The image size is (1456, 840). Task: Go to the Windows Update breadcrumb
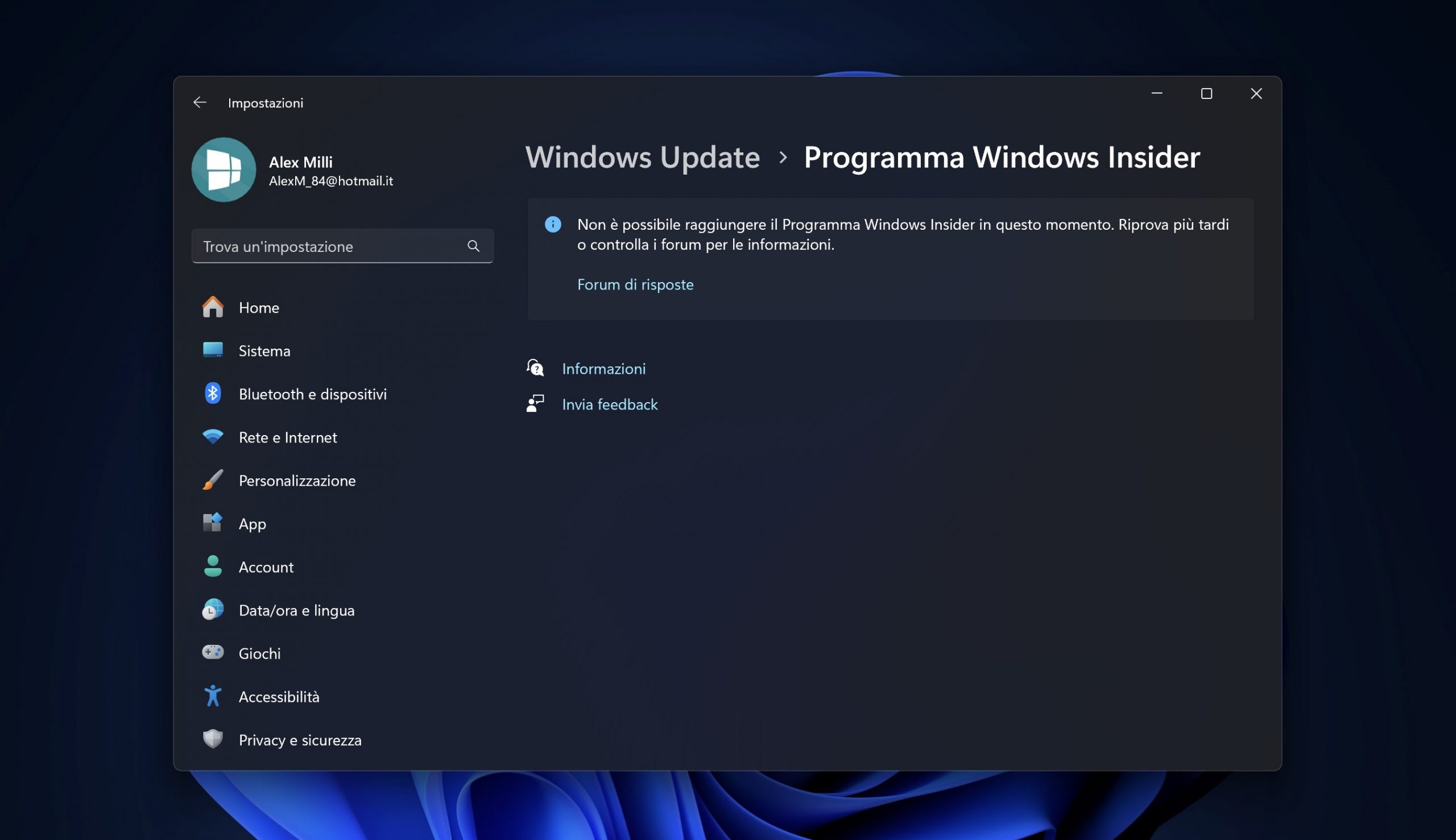[643, 157]
